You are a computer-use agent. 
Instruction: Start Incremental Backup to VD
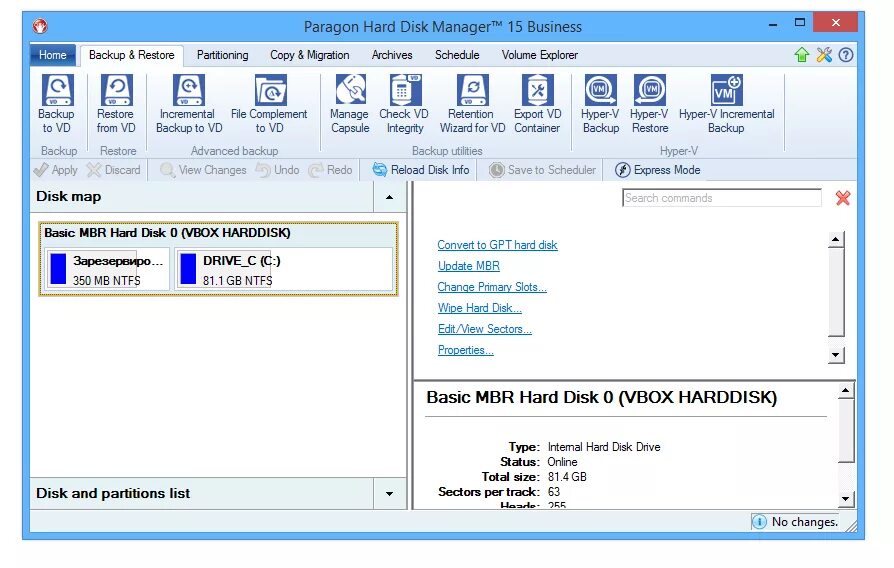(x=189, y=104)
